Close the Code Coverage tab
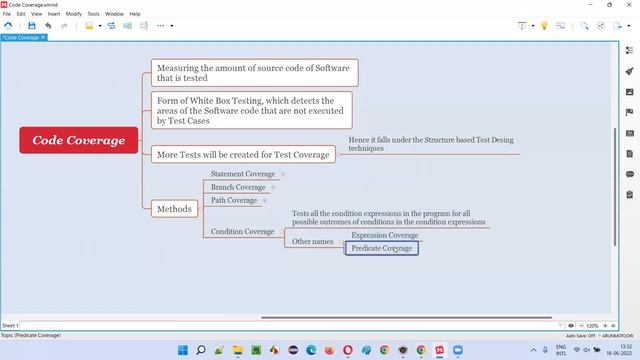 pyautogui.click(x=43, y=37)
